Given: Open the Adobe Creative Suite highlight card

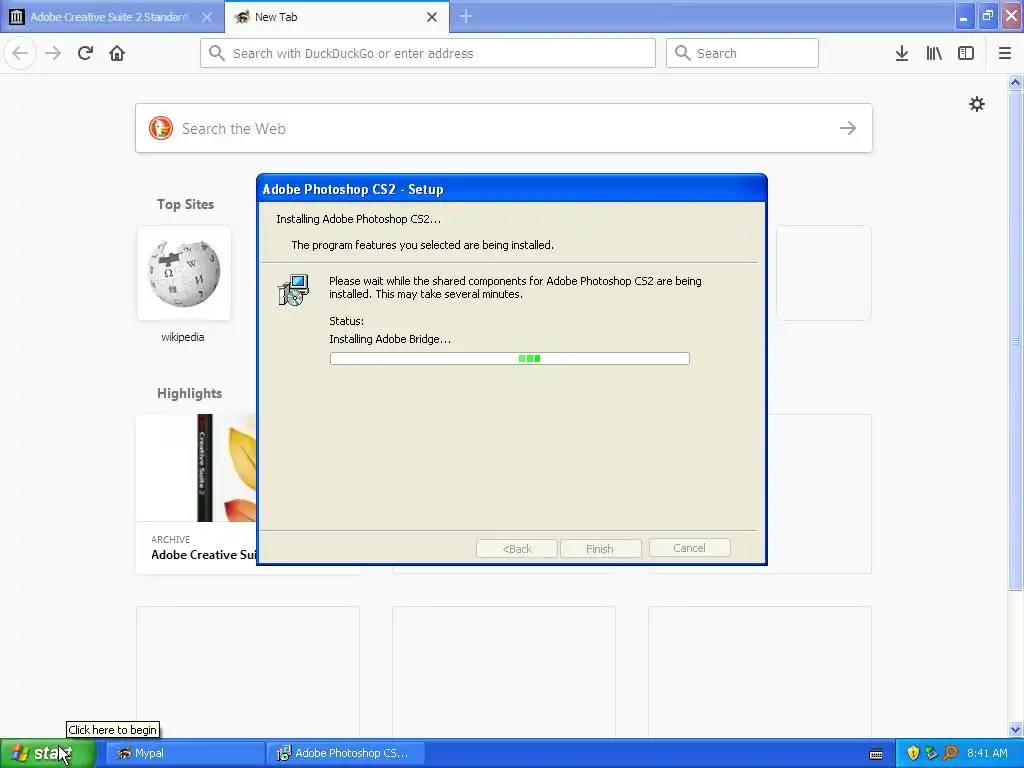Looking at the screenshot, I should 197,494.
